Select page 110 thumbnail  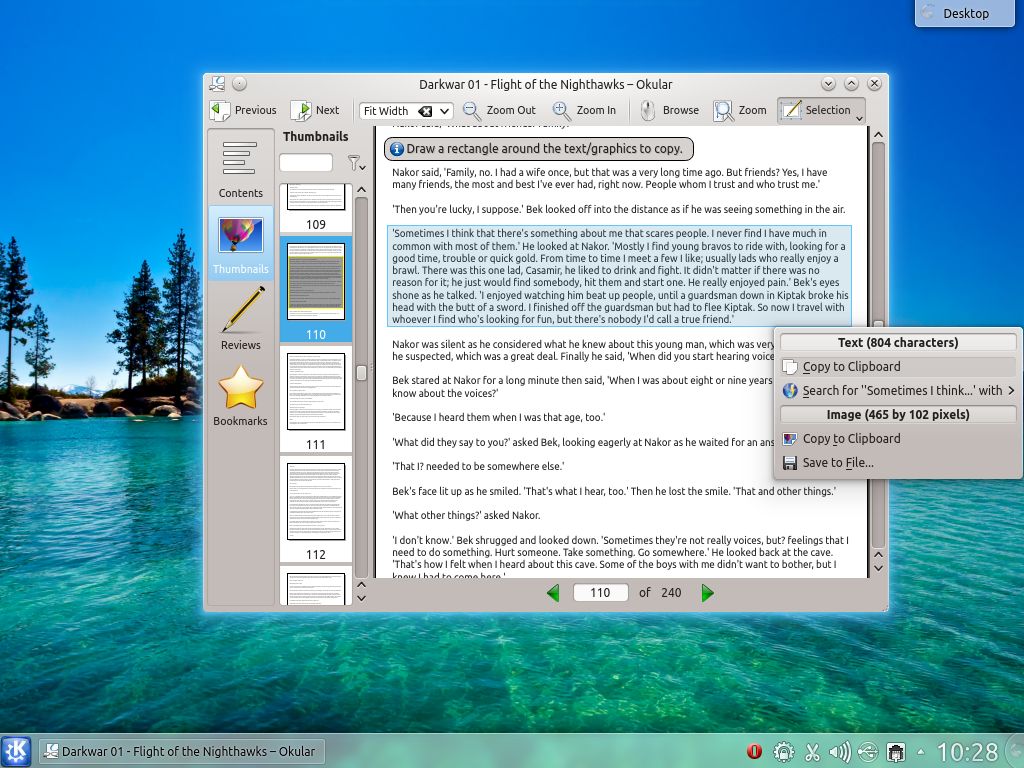(x=316, y=289)
